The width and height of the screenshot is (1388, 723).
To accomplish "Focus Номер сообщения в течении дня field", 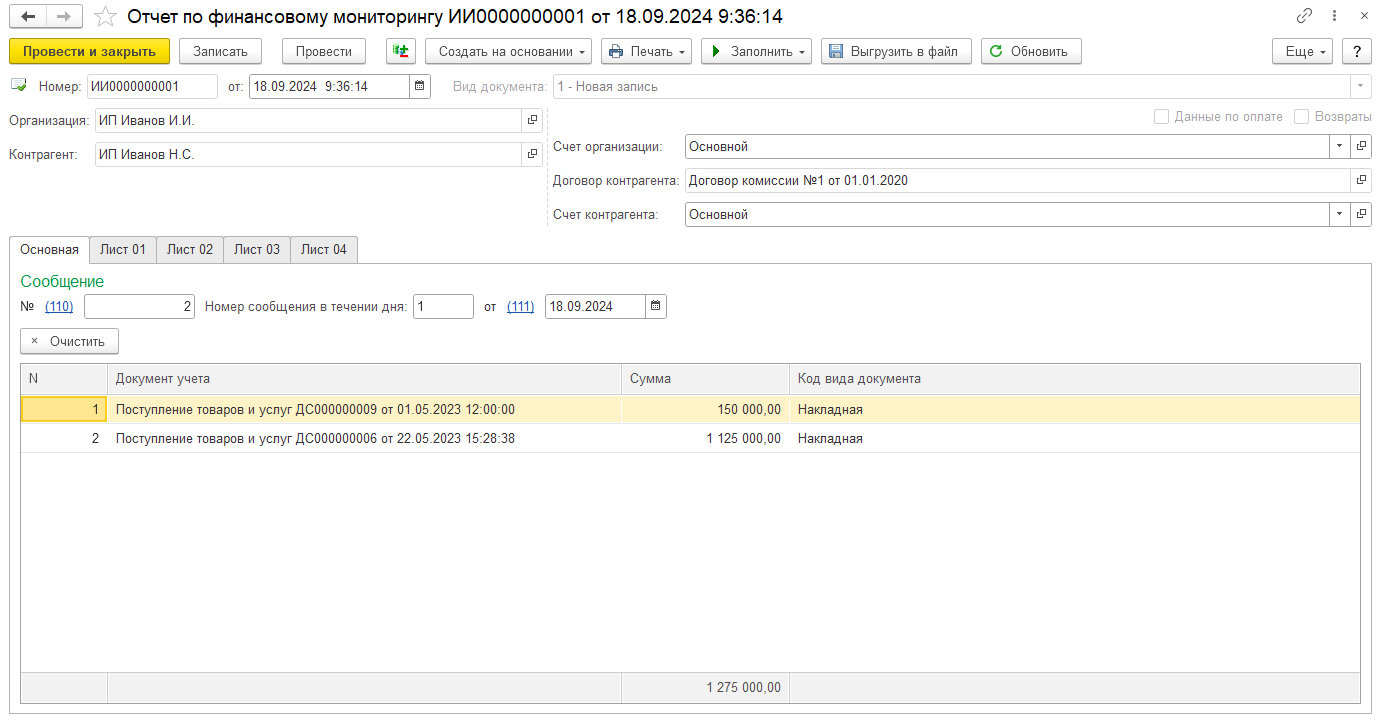I will click(443, 307).
